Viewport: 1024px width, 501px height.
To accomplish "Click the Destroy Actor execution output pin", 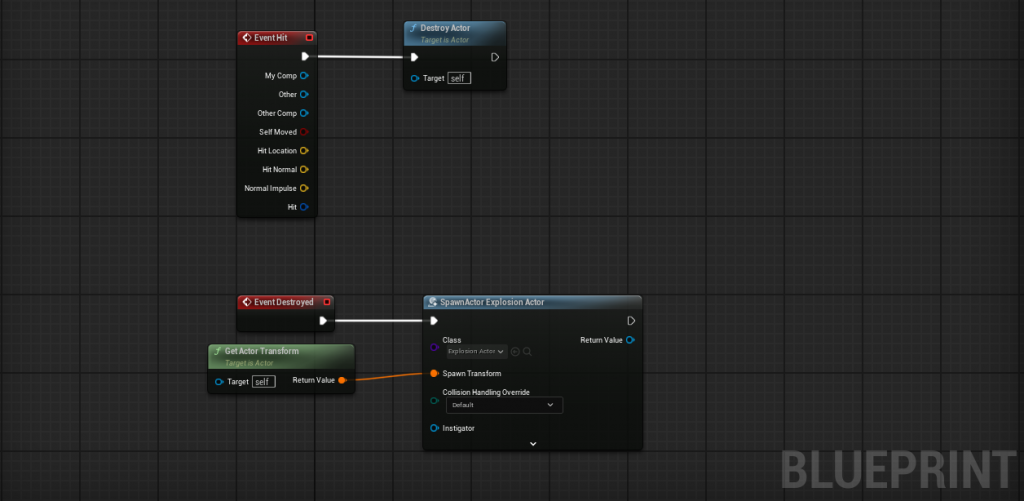I will [494, 57].
